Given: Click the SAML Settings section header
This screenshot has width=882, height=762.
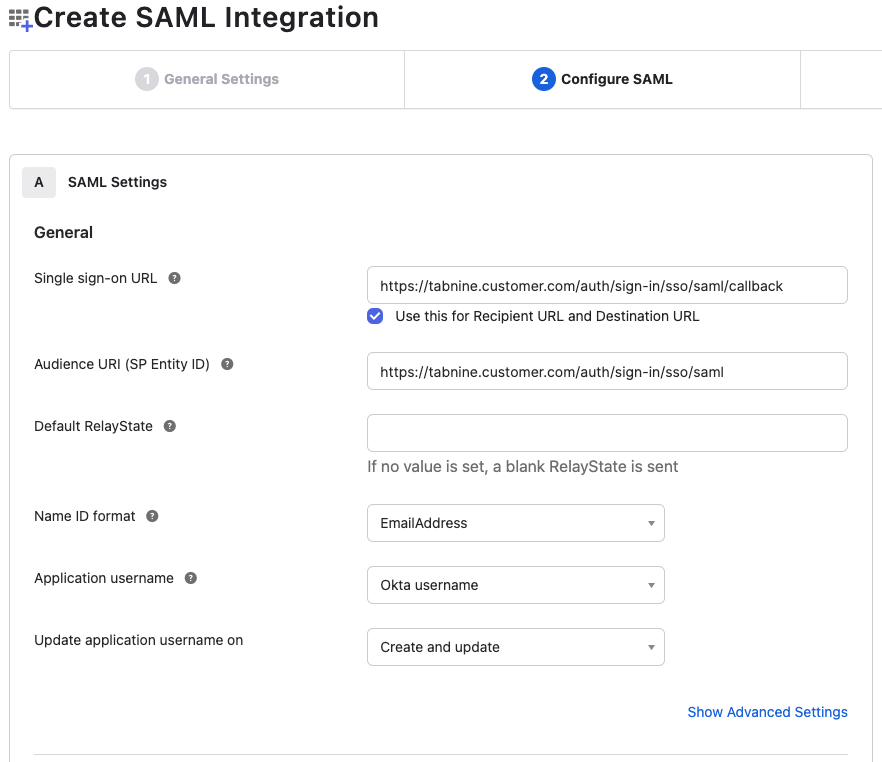Looking at the screenshot, I should [117, 182].
